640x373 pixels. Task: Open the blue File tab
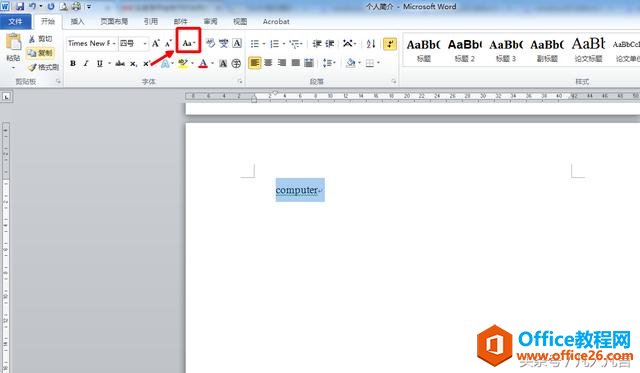coord(15,21)
